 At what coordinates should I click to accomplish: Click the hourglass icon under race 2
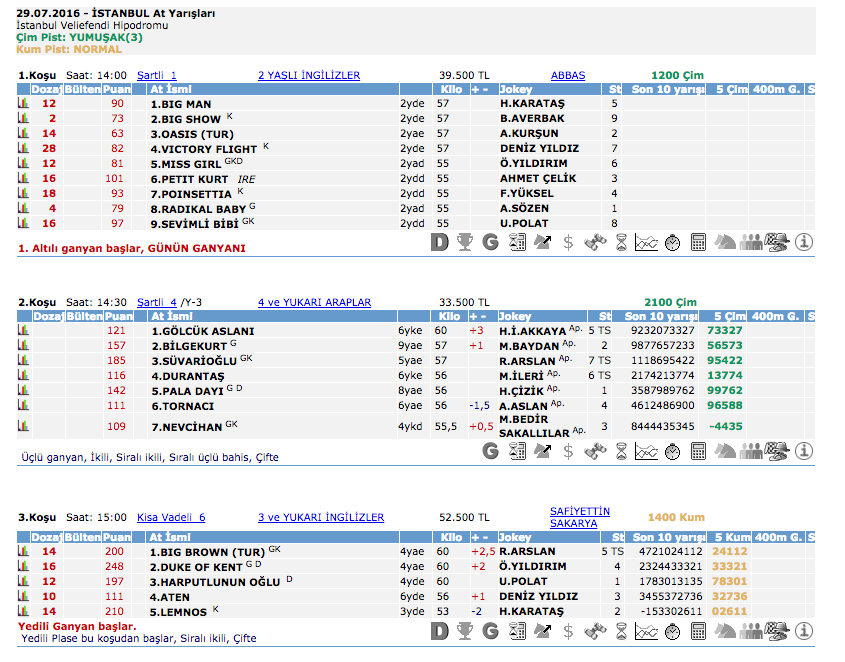coord(621,451)
